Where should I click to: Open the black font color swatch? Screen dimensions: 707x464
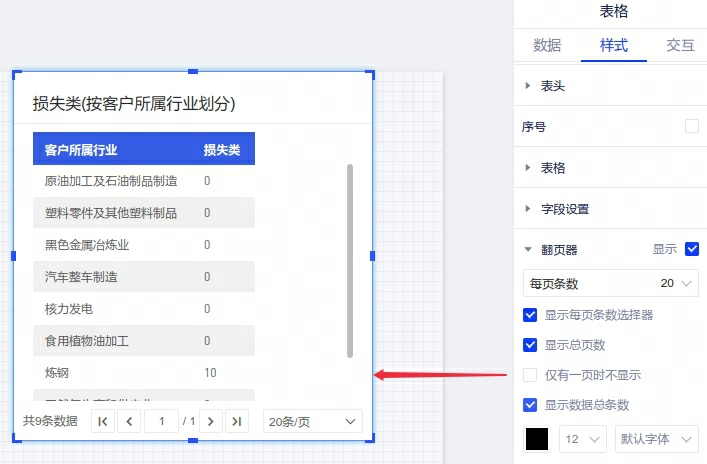tap(537, 439)
